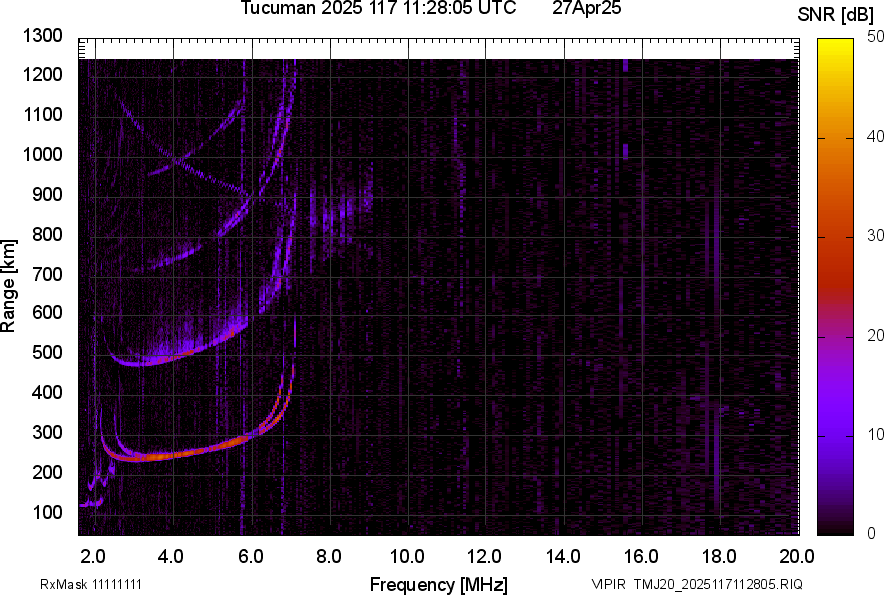Click range axis tick 600
884x595 pixels.
tap(47, 312)
